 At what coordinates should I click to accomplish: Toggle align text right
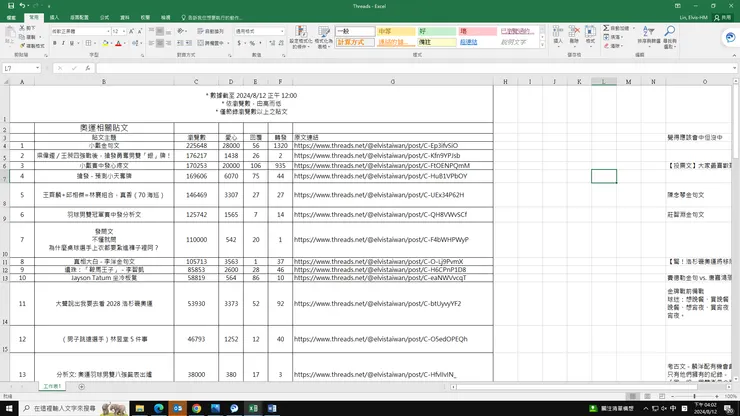click(168, 43)
